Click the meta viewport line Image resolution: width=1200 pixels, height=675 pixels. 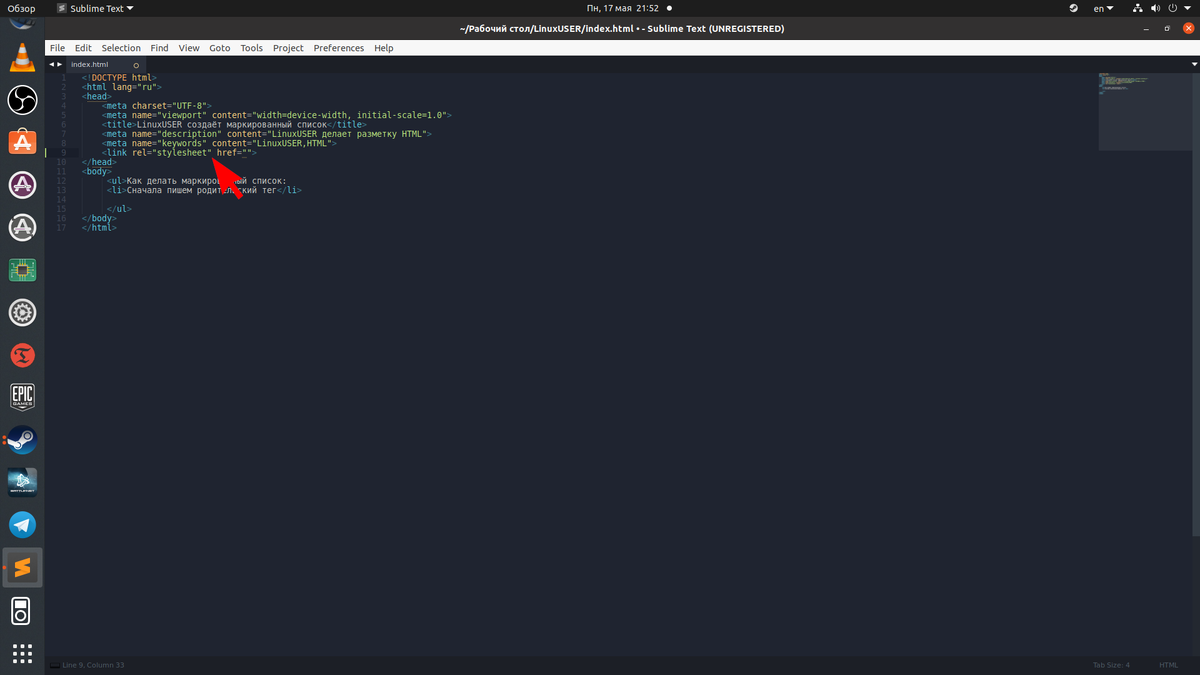(279, 115)
